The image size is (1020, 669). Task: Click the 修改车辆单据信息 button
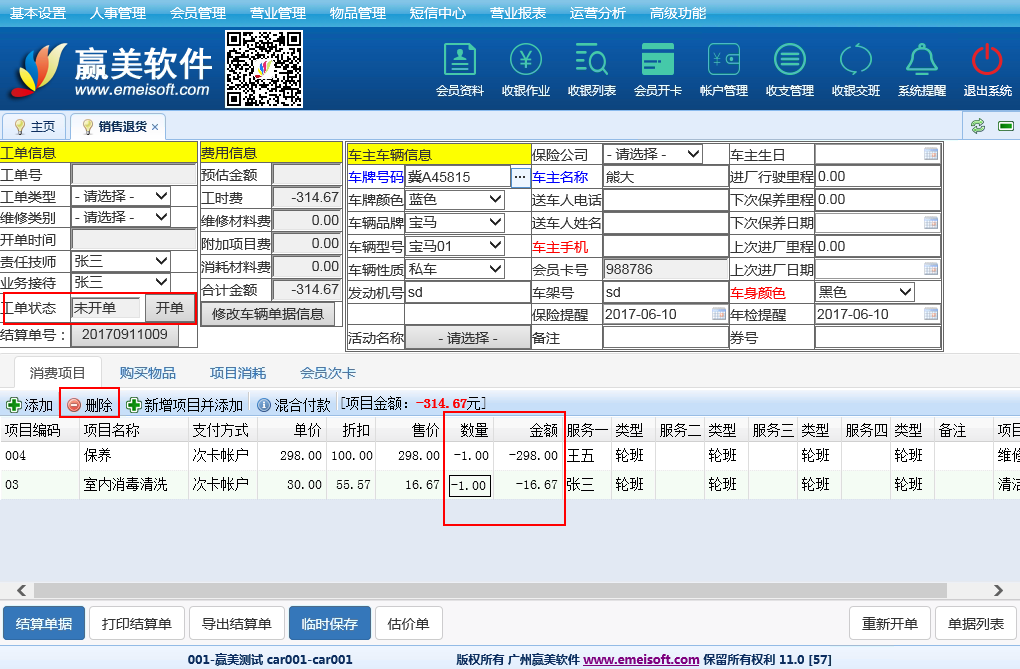[268, 313]
